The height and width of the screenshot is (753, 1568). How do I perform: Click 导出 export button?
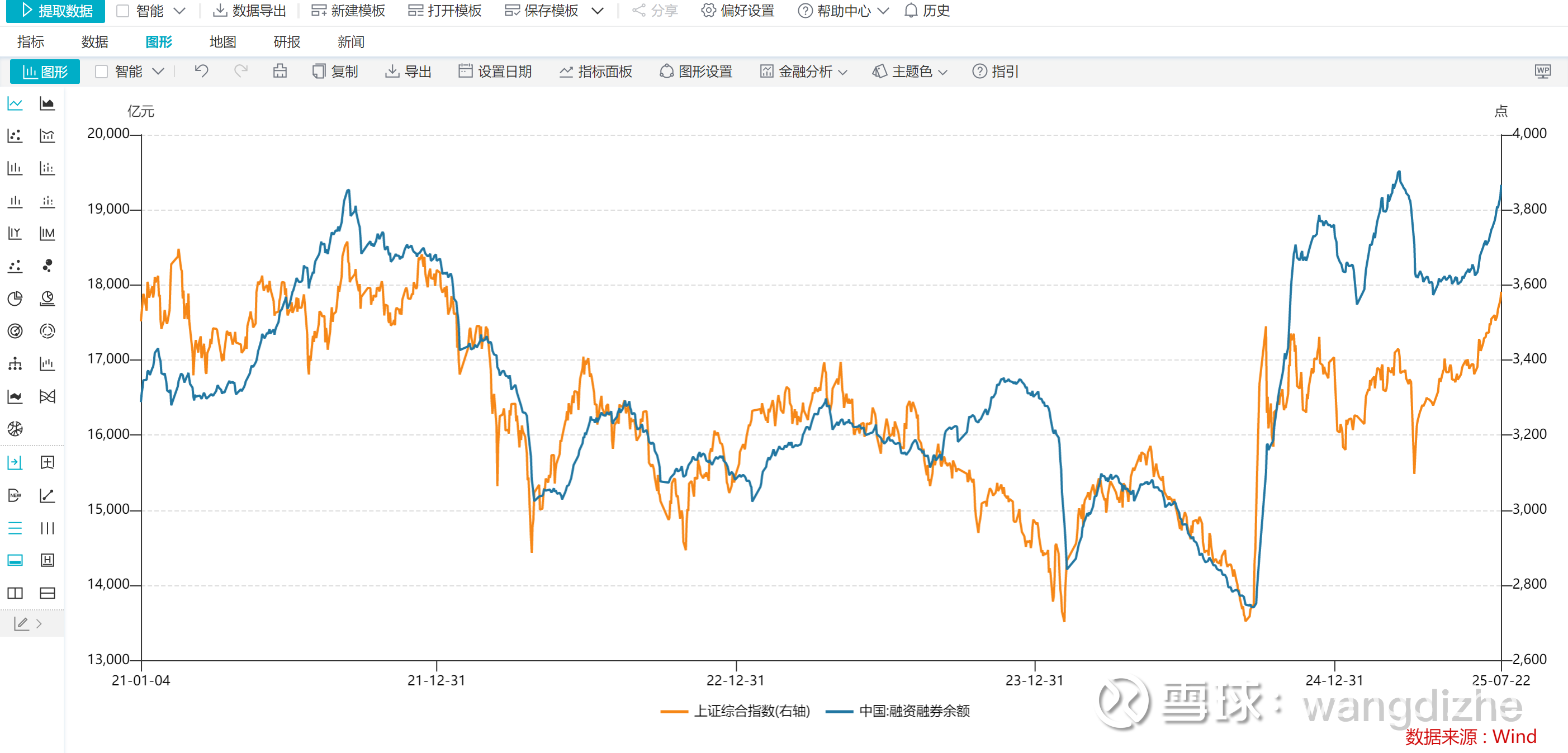point(409,72)
